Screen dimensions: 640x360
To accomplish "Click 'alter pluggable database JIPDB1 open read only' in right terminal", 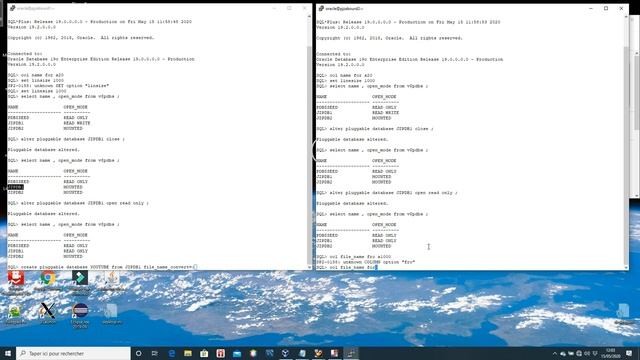I will coord(387,193).
